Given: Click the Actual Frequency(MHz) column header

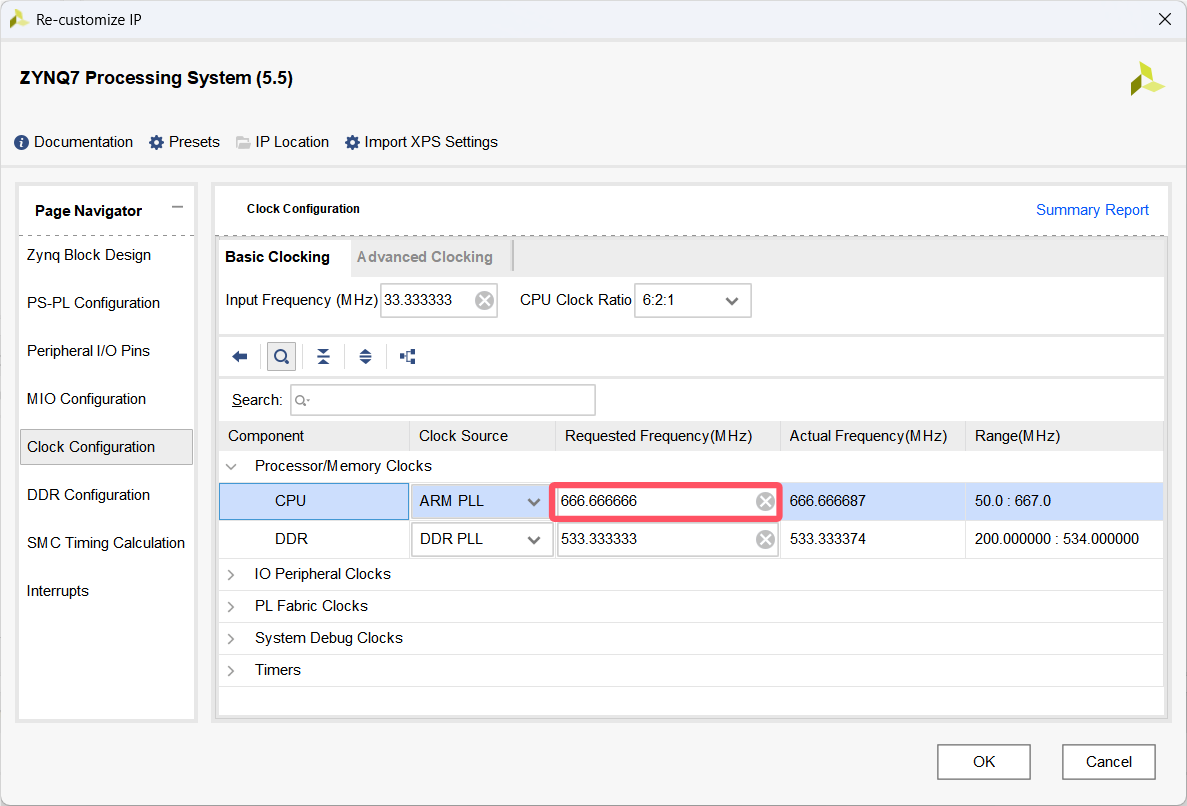Looking at the screenshot, I should (x=873, y=436).
